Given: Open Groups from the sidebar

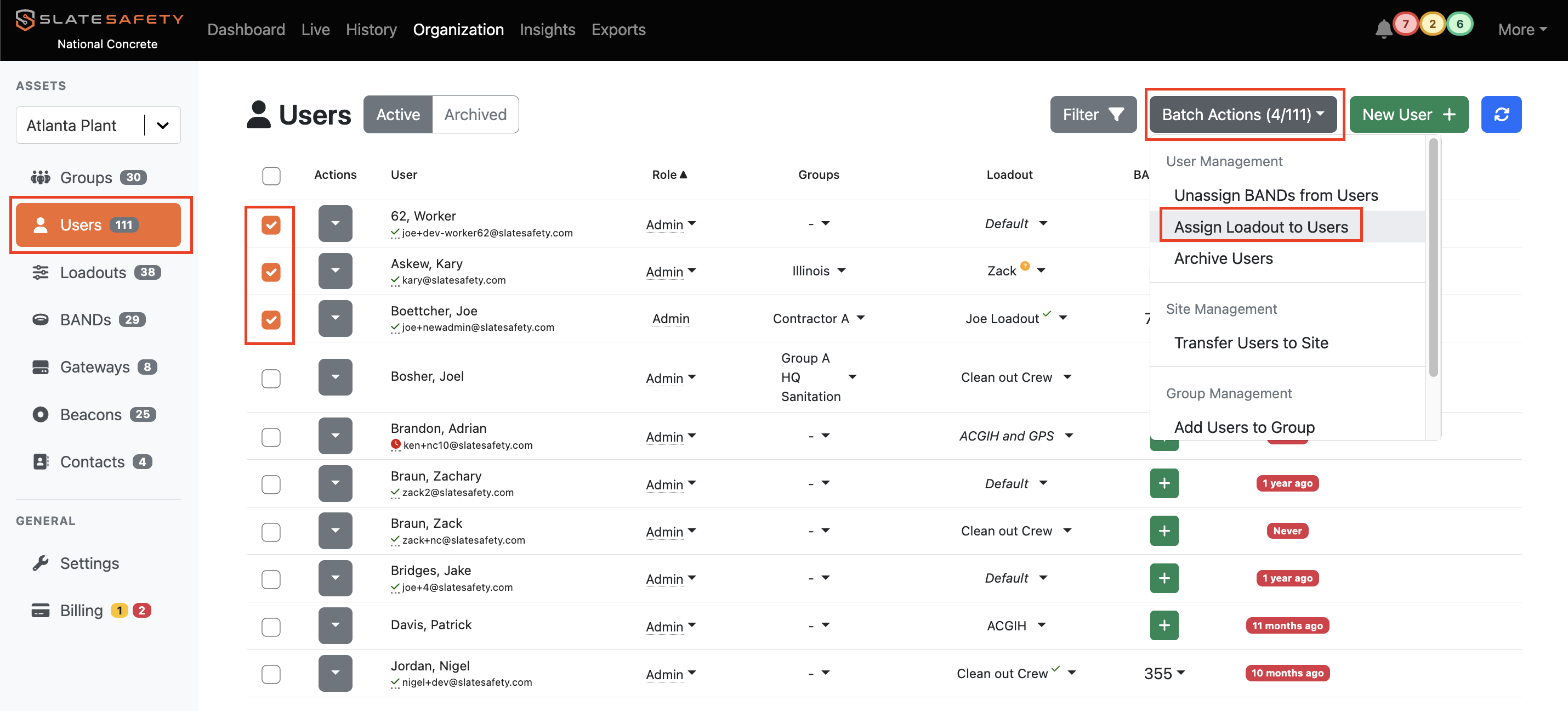Looking at the screenshot, I should pos(87,177).
